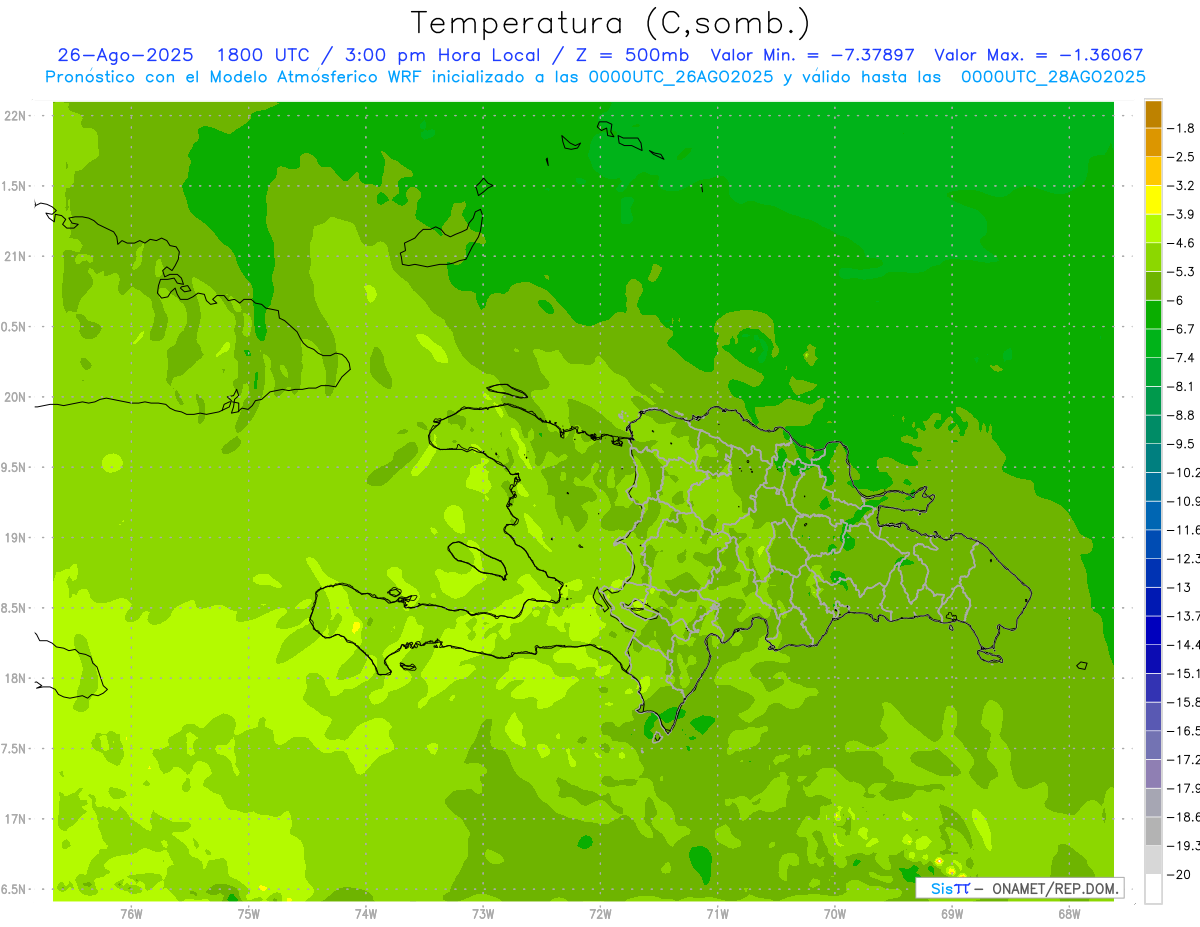This screenshot has width=1200, height=927.
Task: Click the "76W" longitude label
Action: click(x=131, y=913)
